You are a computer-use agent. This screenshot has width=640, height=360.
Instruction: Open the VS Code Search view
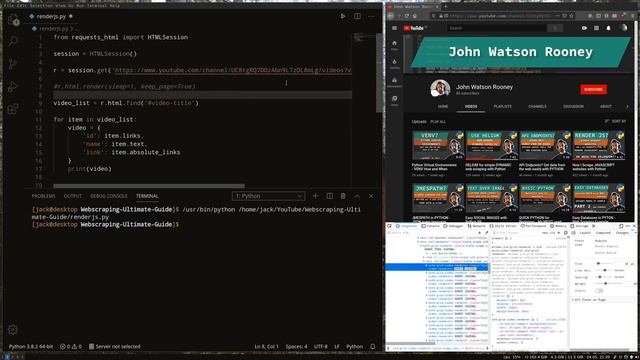[x=13, y=41]
